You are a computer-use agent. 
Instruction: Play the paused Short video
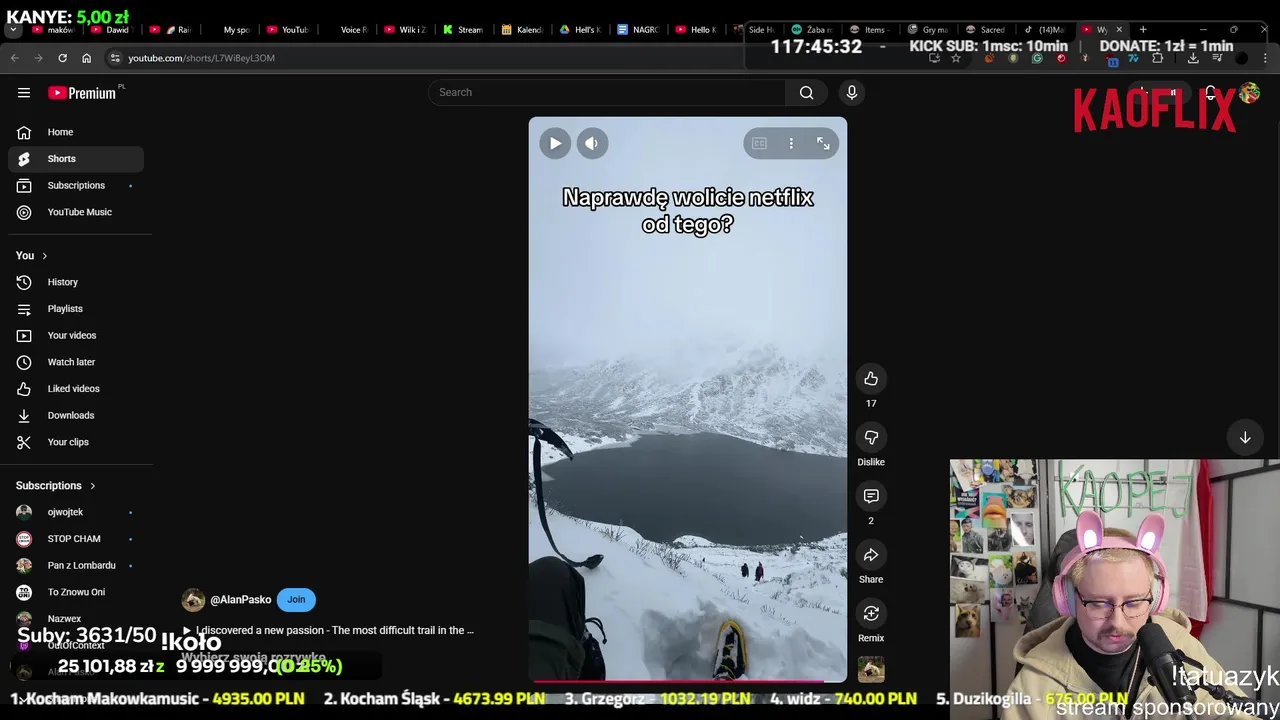pos(555,143)
